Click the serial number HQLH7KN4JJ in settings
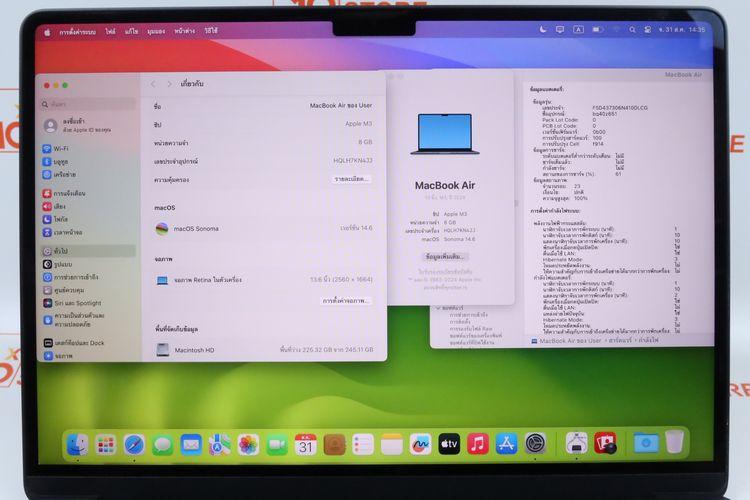This screenshot has width=750, height=500. [353, 161]
